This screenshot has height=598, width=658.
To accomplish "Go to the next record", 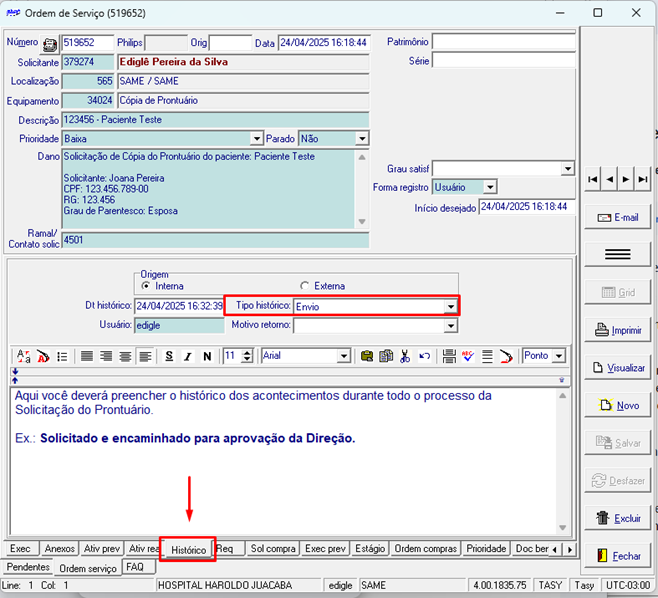I will [x=626, y=179].
